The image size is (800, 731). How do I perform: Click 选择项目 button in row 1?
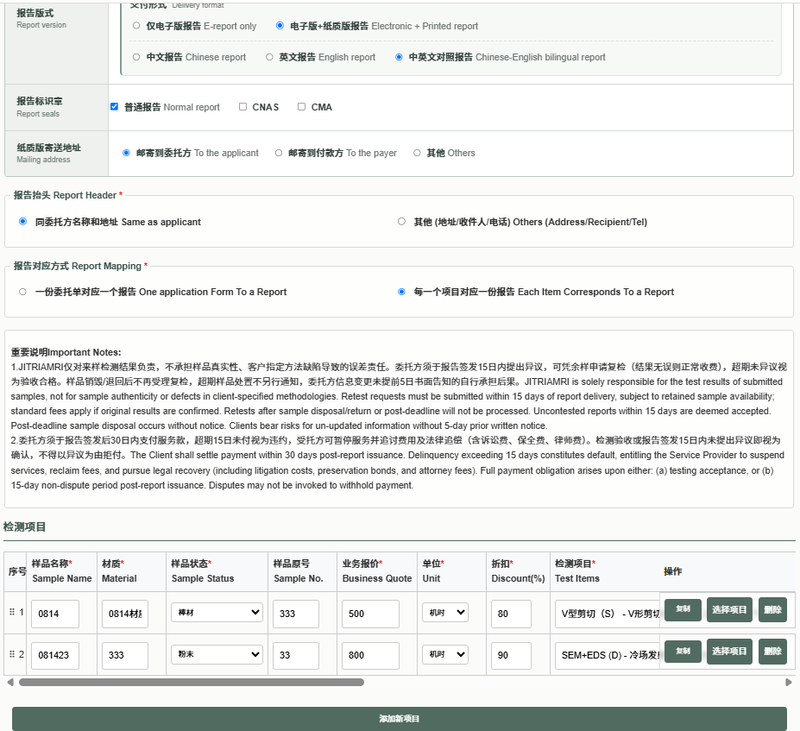click(730, 609)
